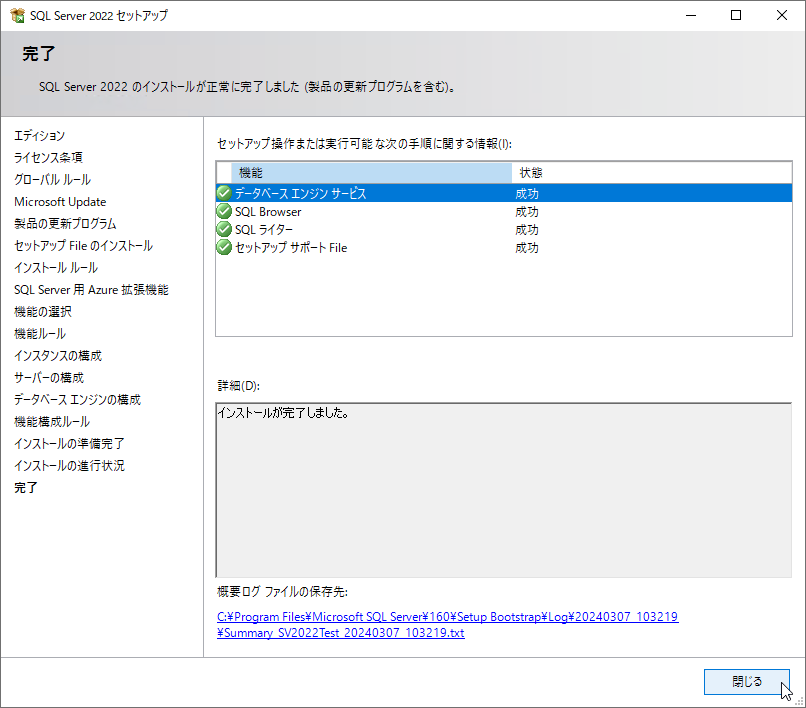Click the green check icon beside SQL ライター
Screen dimensions: 806x708
[x=224, y=229]
